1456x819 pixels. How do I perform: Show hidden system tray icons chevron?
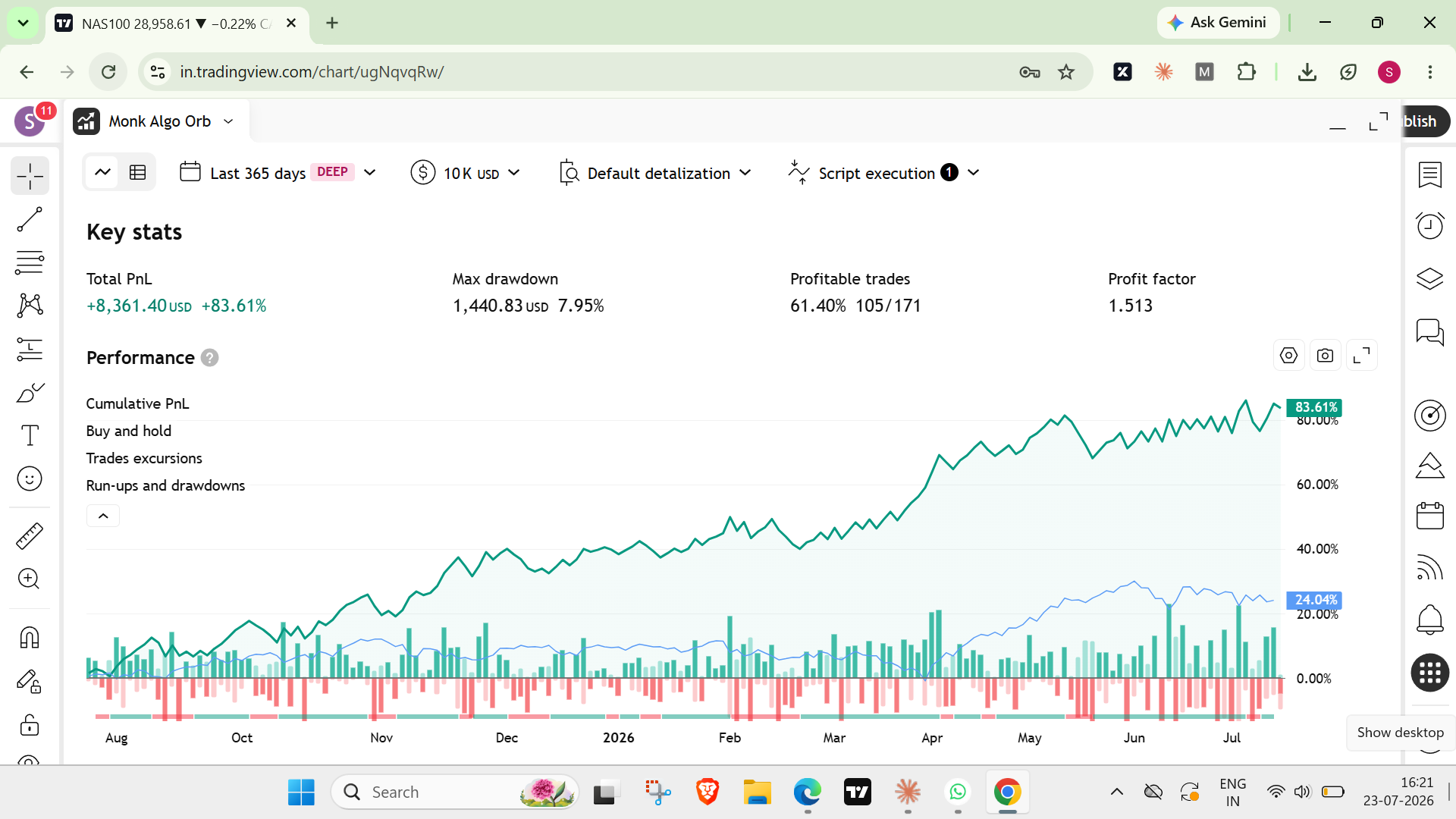coord(1117,792)
